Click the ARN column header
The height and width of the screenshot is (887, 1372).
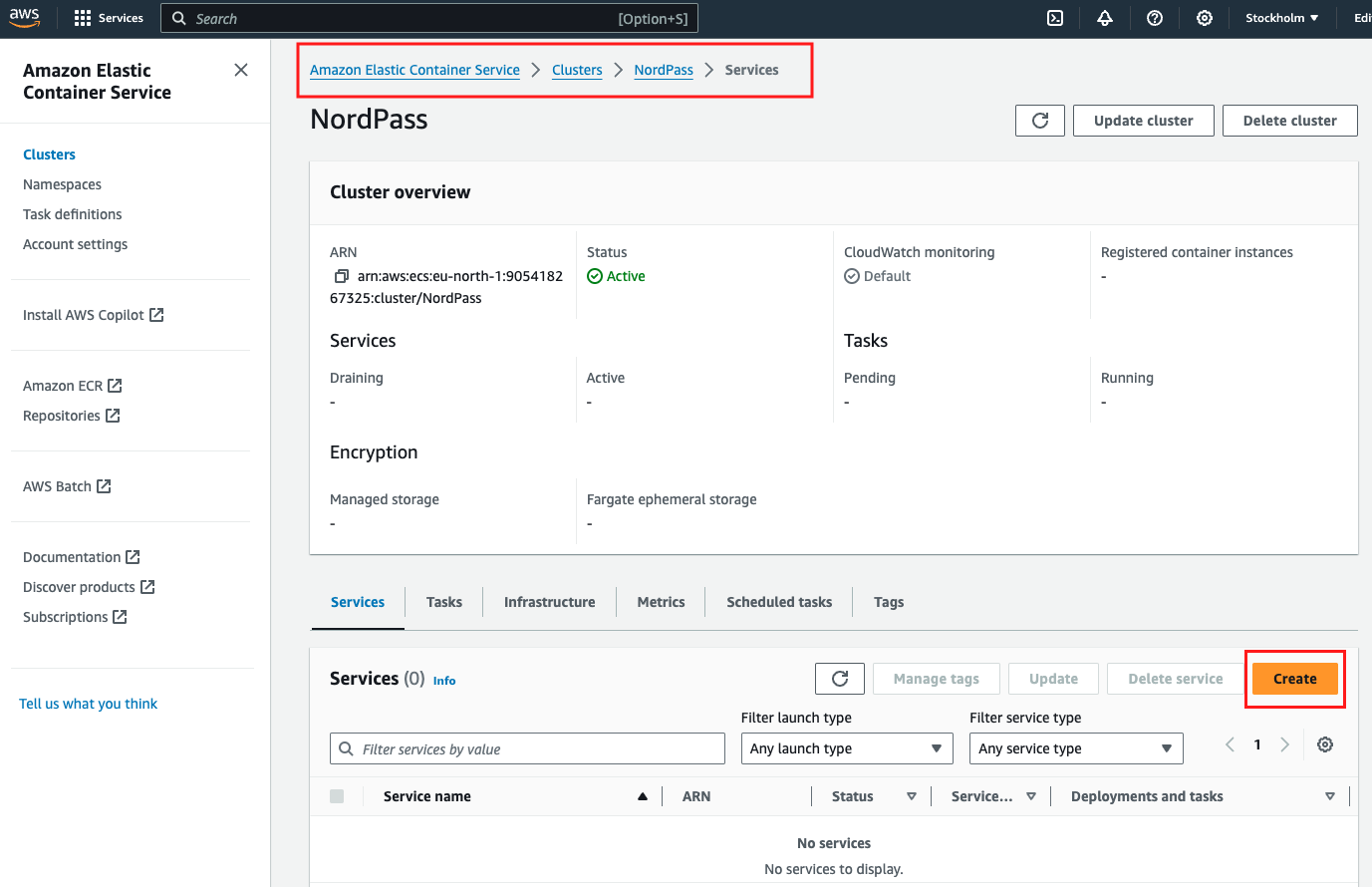(696, 796)
